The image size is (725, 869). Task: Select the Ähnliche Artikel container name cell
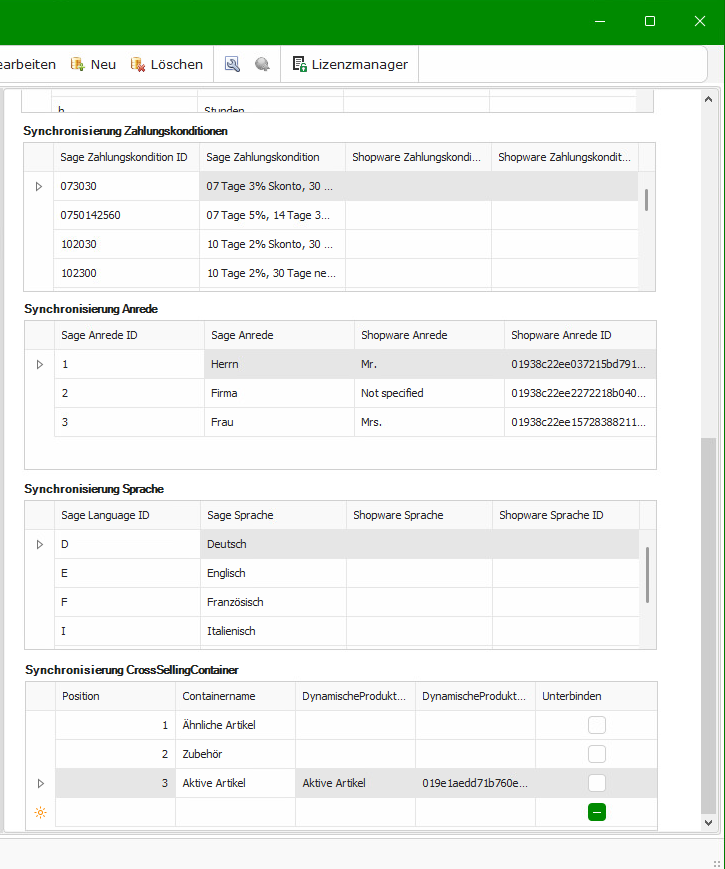235,725
